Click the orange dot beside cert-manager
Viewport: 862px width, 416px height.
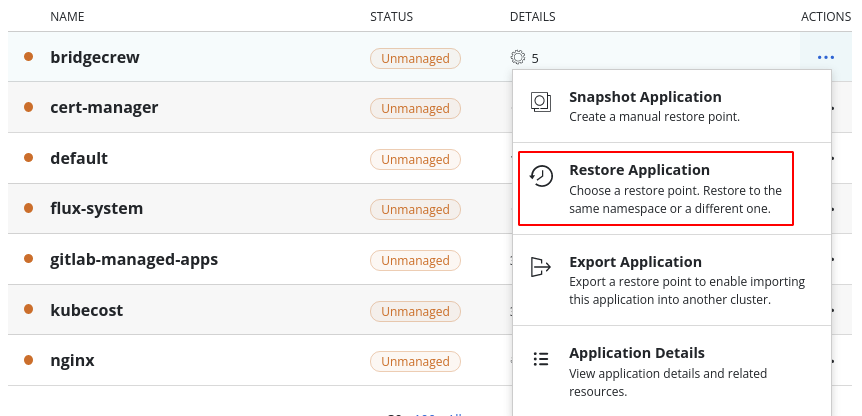tap(29, 107)
